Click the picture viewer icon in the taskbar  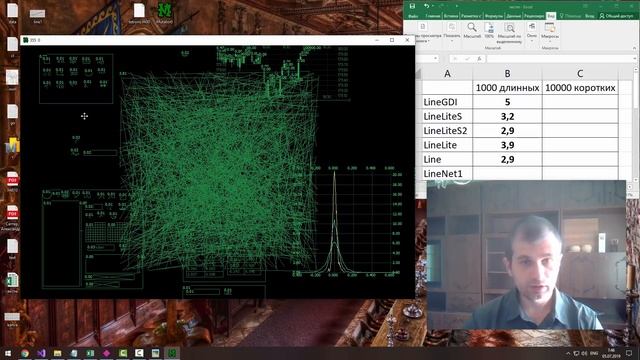156,353
